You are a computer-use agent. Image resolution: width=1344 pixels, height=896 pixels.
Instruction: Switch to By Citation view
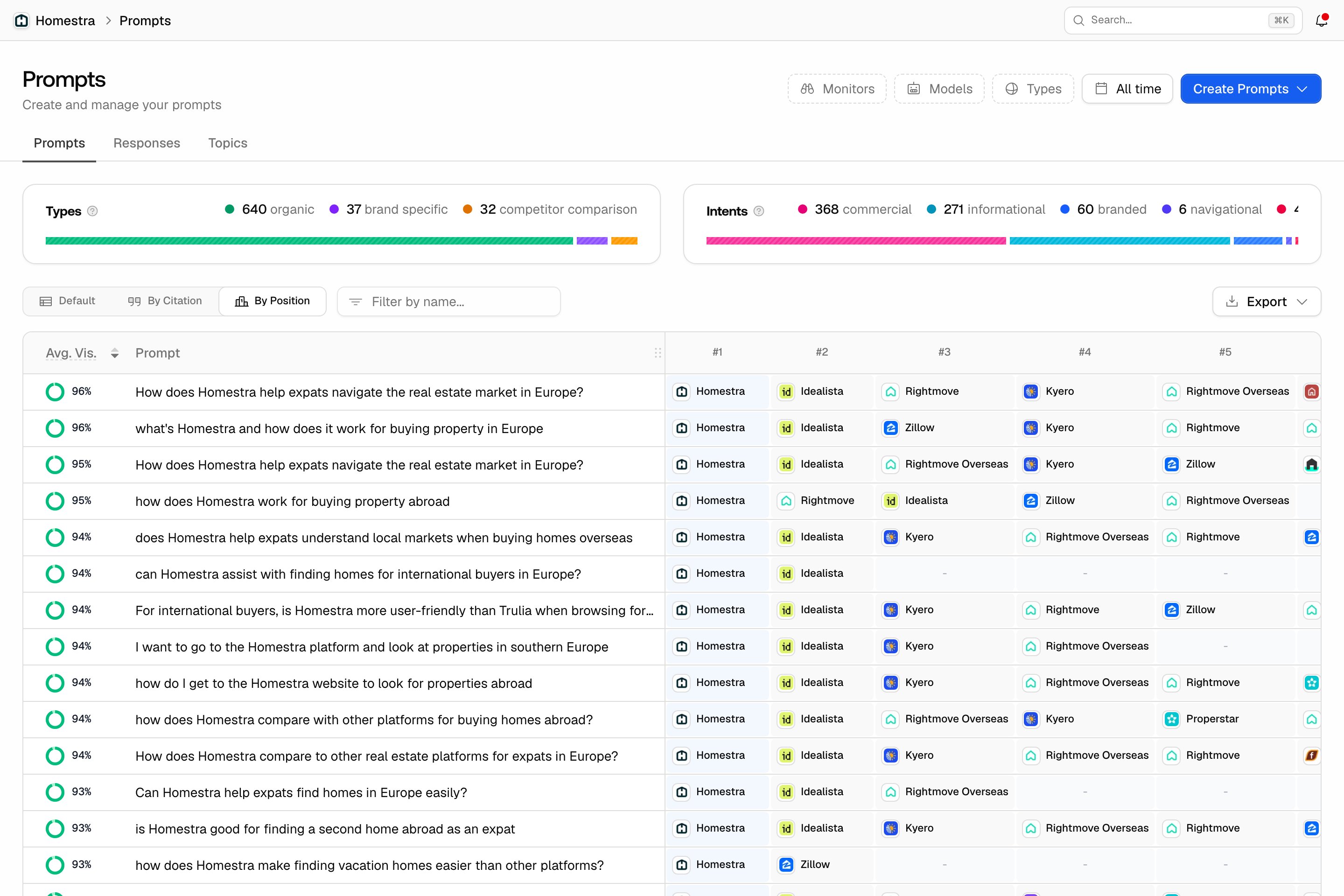pos(165,301)
